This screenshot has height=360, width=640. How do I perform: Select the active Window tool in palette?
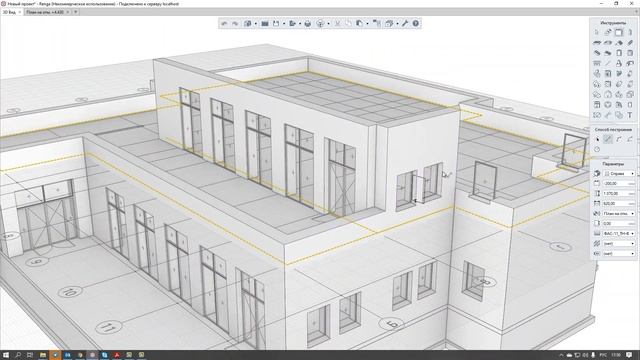pos(619,33)
